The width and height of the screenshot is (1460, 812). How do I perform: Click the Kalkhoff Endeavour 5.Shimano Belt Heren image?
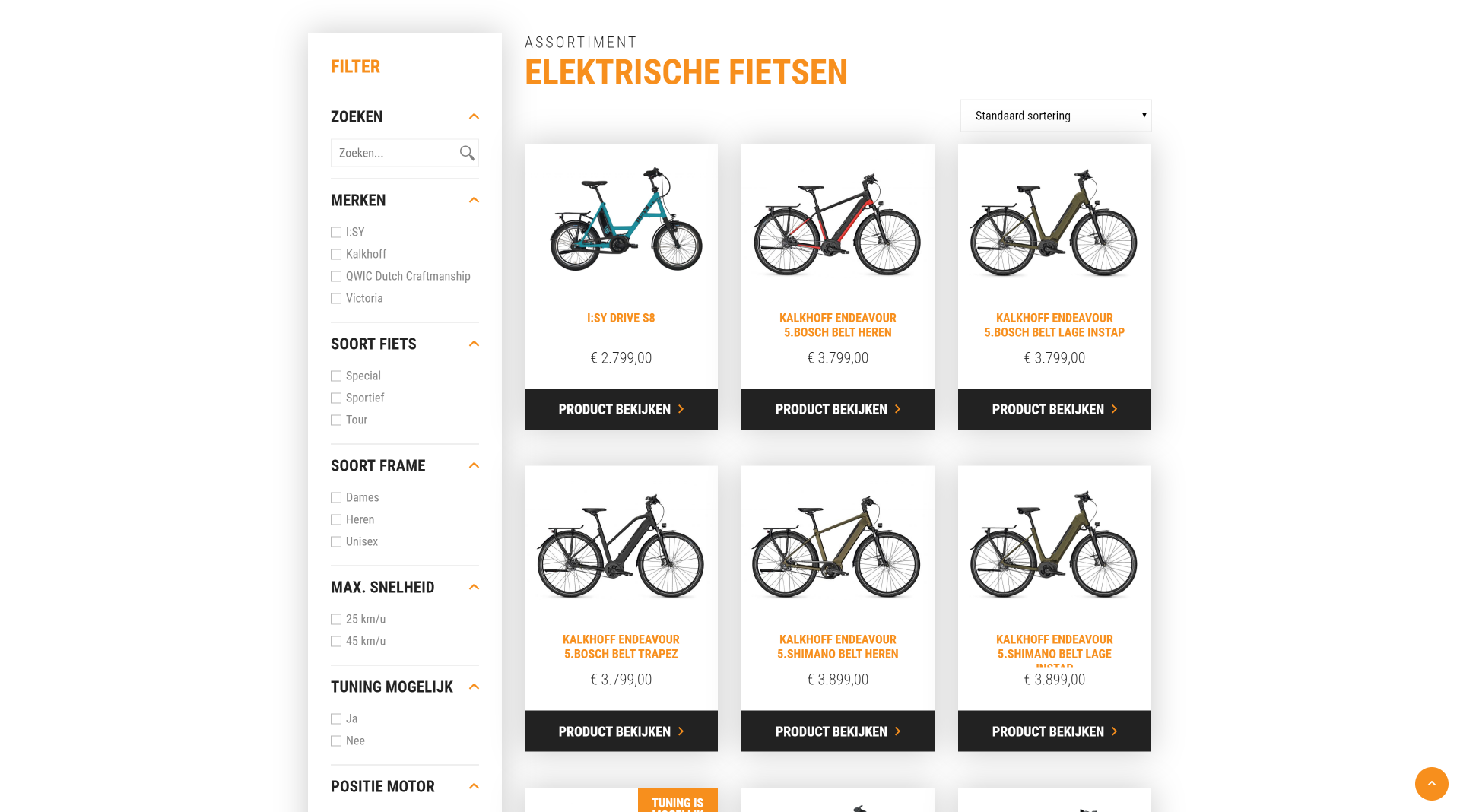(x=836, y=547)
